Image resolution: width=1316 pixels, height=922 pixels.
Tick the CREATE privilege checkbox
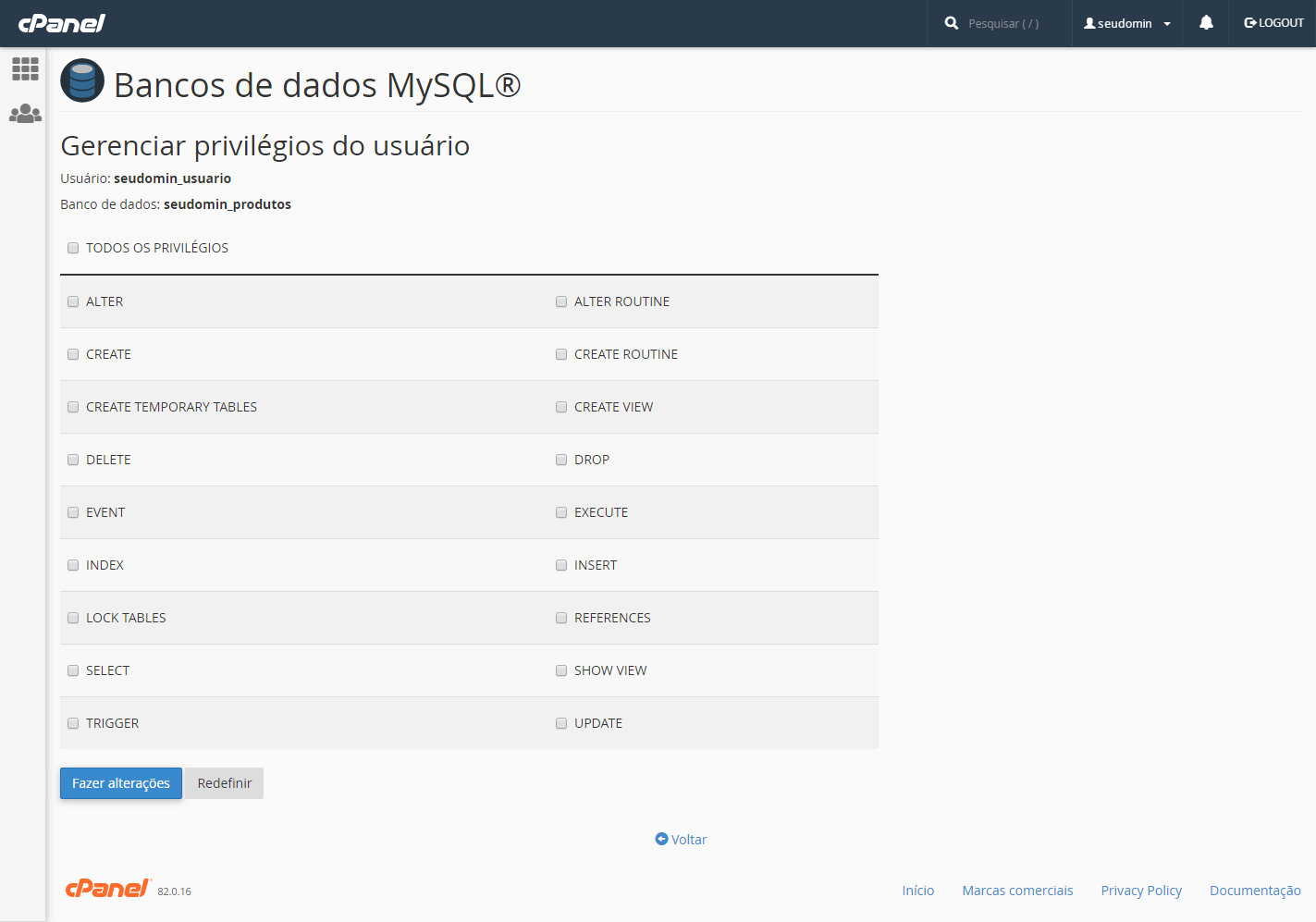(73, 354)
